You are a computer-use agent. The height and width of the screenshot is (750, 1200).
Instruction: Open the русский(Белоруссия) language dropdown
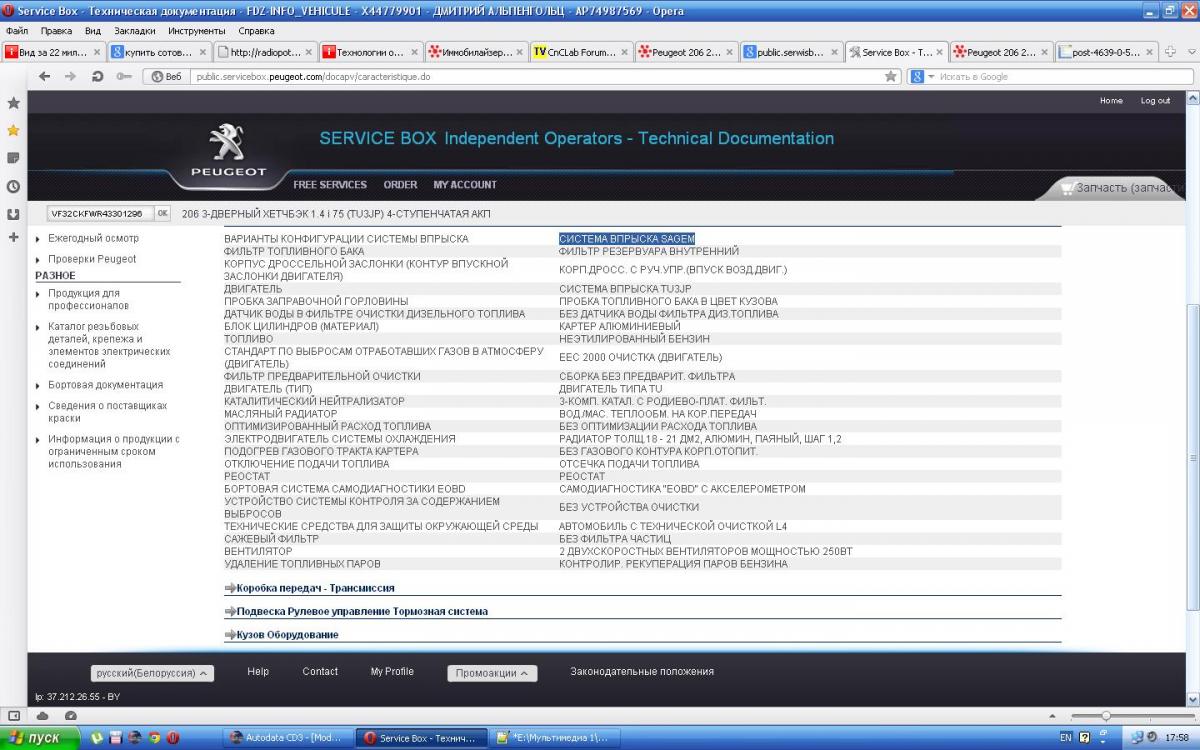tap(152, 673)
